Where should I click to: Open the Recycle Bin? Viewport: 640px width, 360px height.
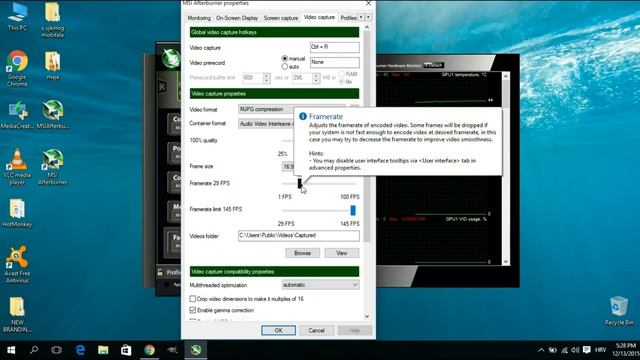[x=619, y=311]
